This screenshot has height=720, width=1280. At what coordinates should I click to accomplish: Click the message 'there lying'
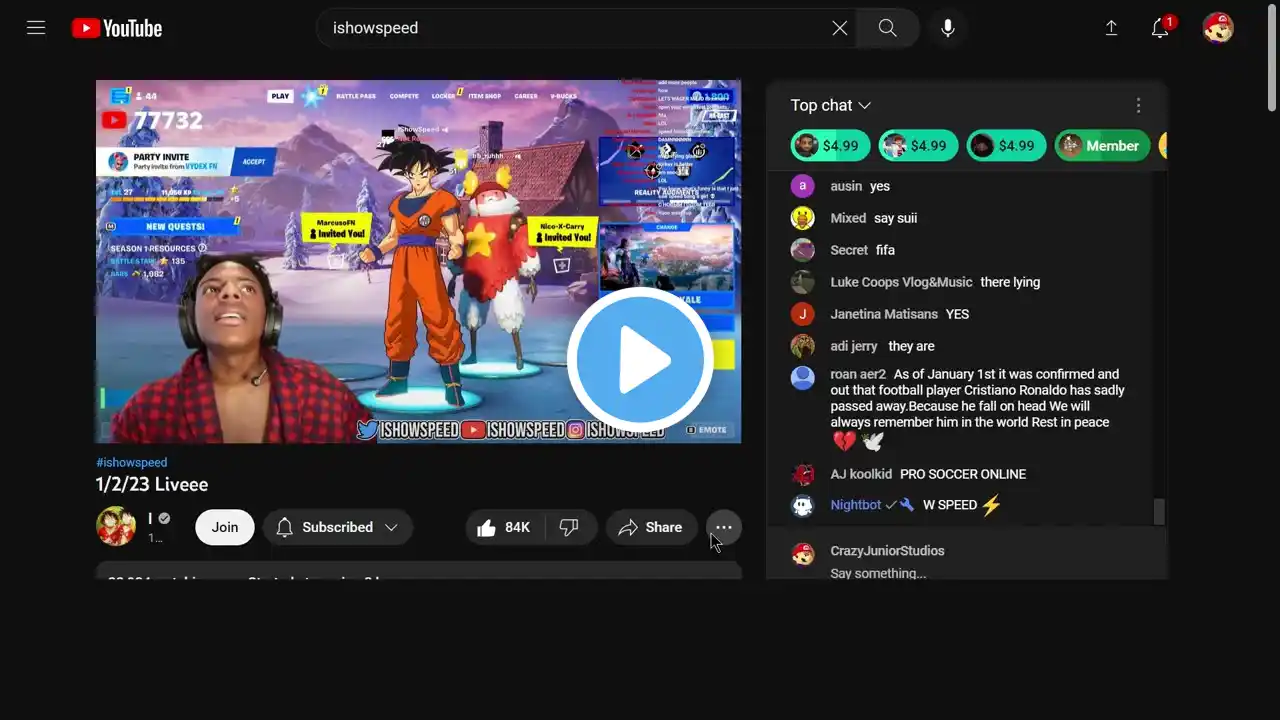(1010, 282)
